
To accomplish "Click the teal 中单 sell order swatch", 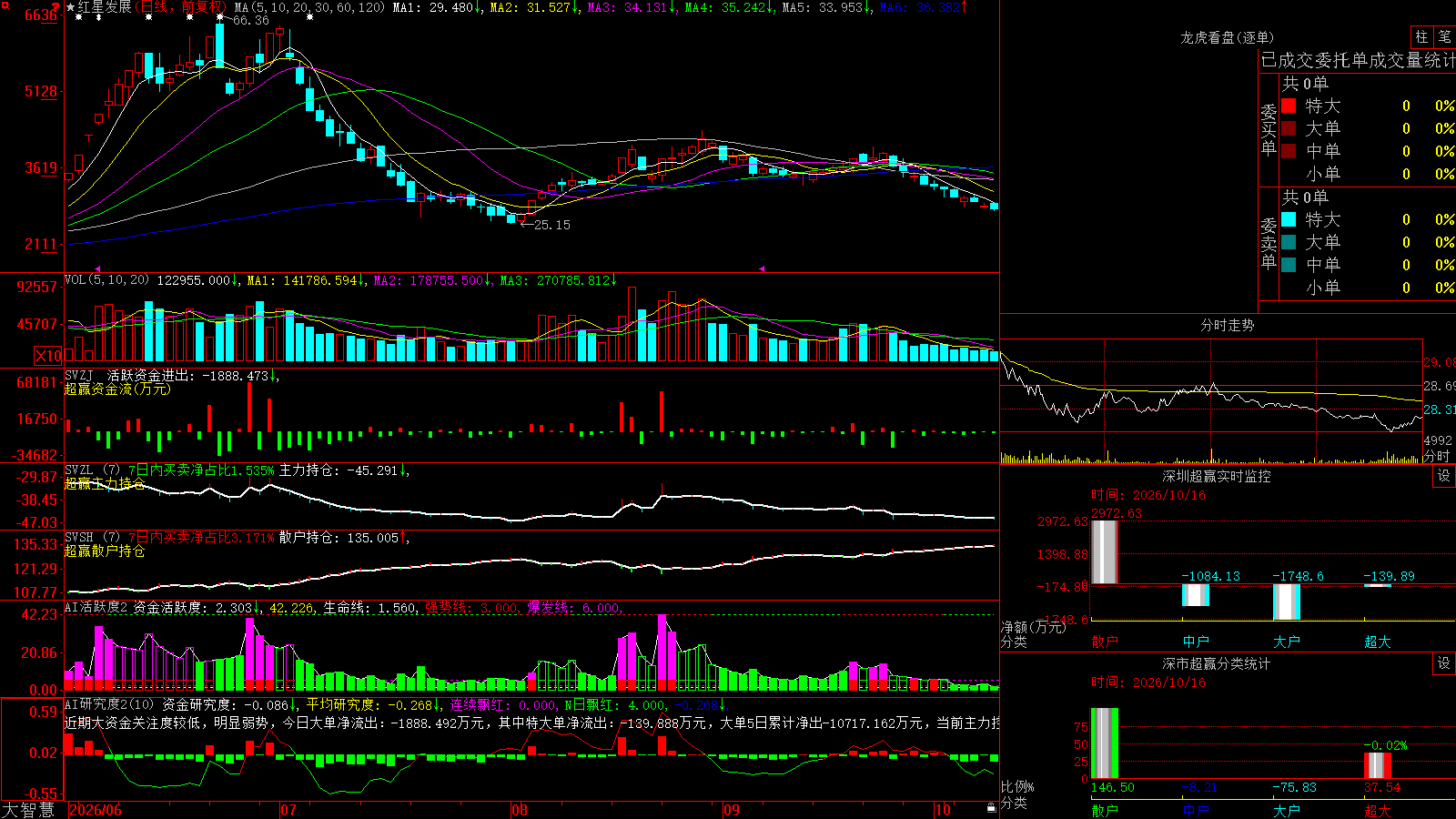I will (x=1289, y=265).
